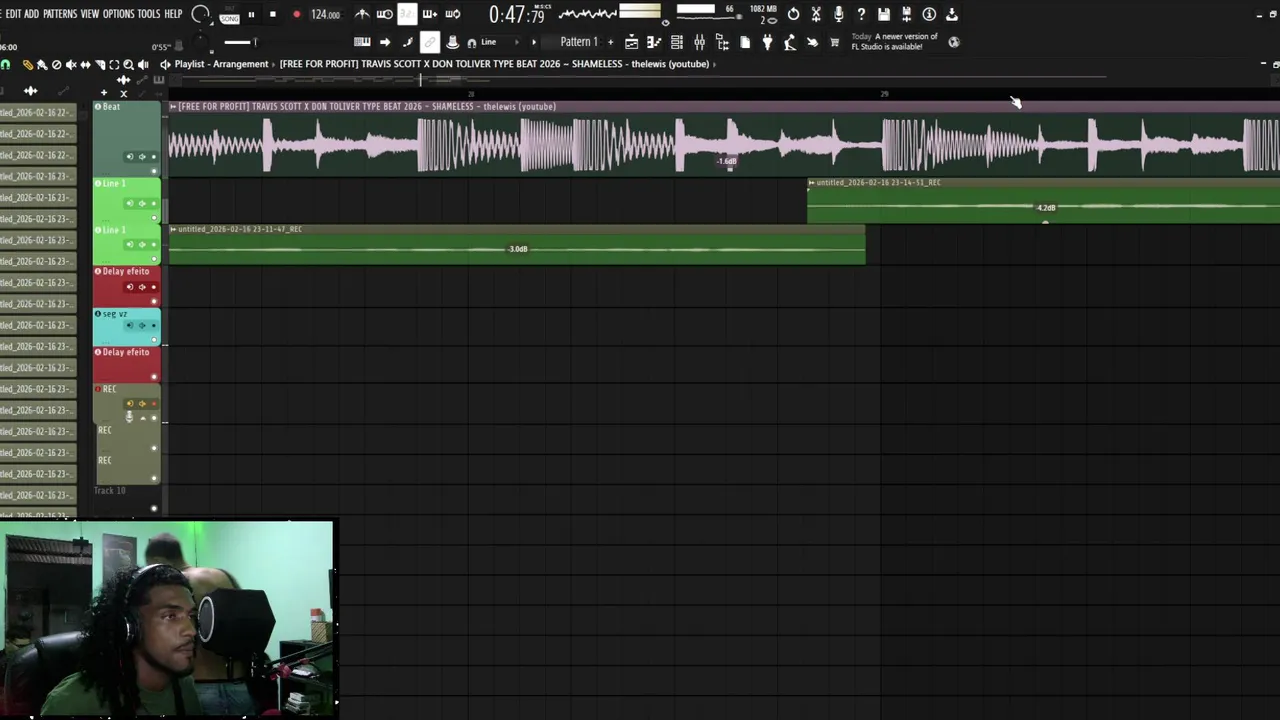The width and height of the screenshot is (1280, 720).
Task: Click the question mark help icon
Action: pyautogui.click(x=861, y=14)
